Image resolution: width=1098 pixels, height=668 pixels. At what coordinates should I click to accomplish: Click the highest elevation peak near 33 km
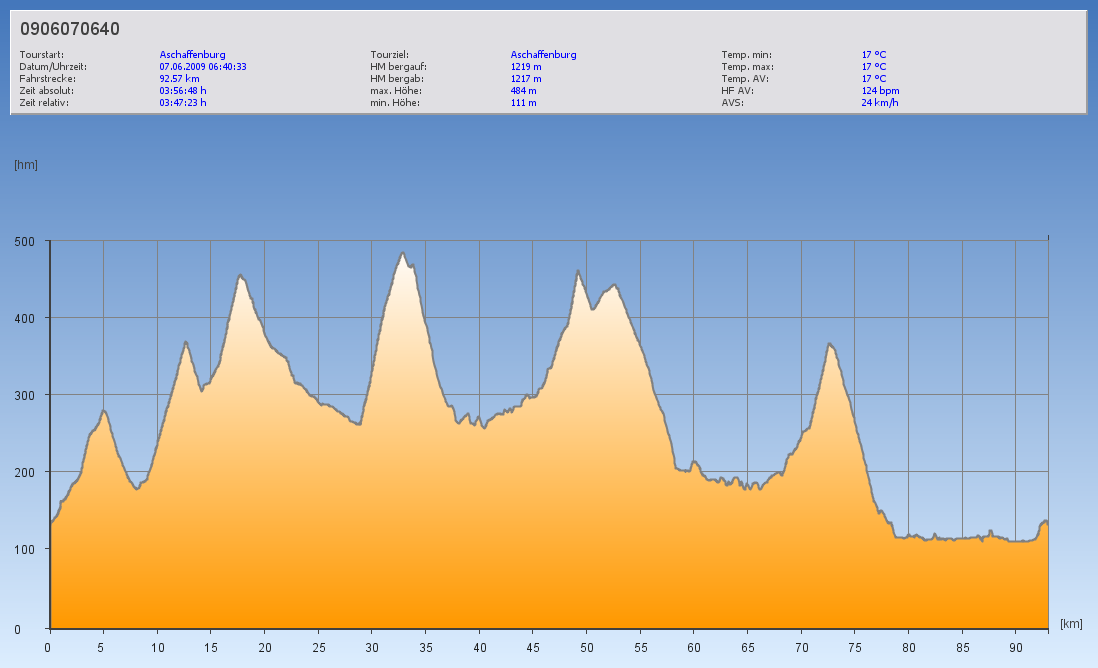coord(403,253)
